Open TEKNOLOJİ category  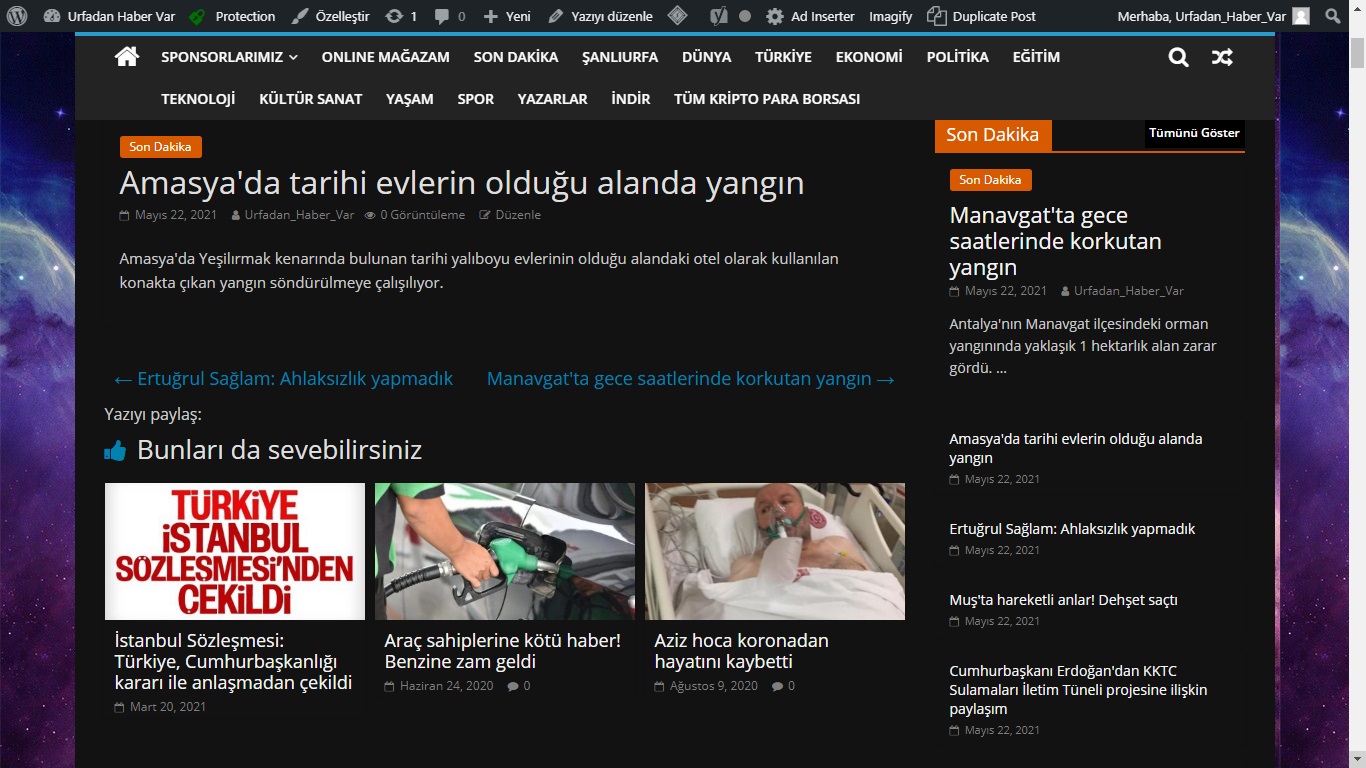click(x=198, y=99)
